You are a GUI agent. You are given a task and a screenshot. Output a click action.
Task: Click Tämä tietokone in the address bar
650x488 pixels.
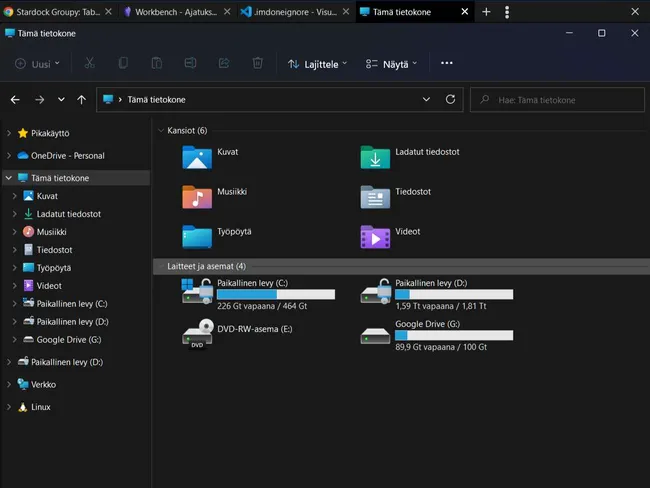156,100
